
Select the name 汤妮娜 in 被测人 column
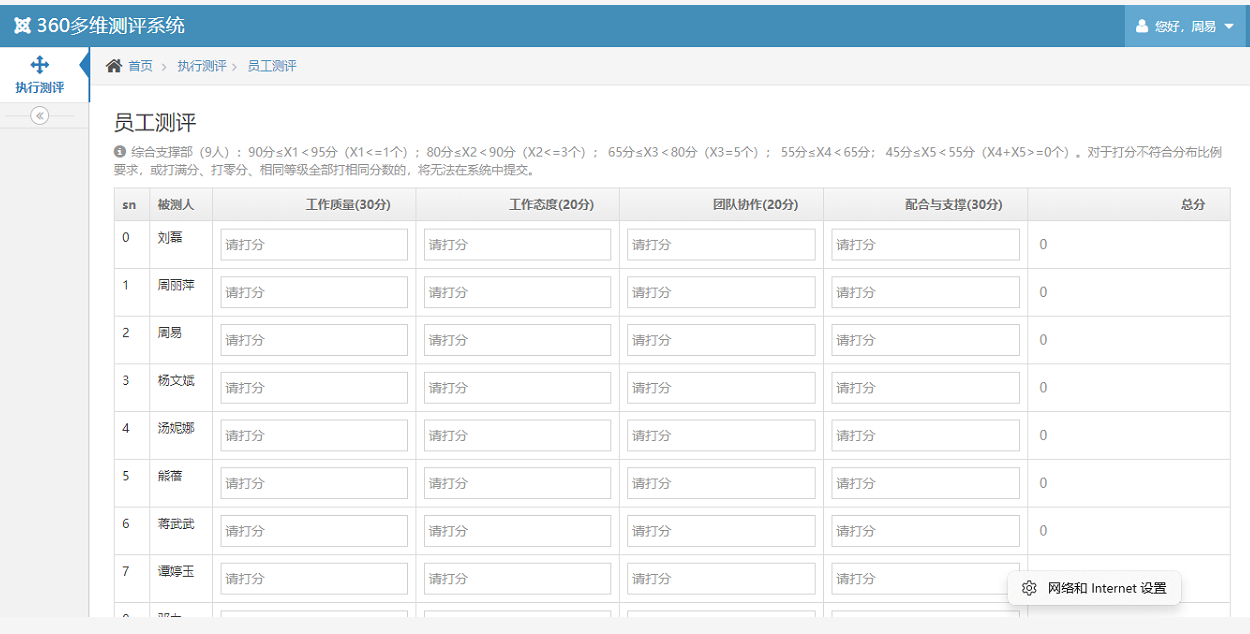point(176,428)
